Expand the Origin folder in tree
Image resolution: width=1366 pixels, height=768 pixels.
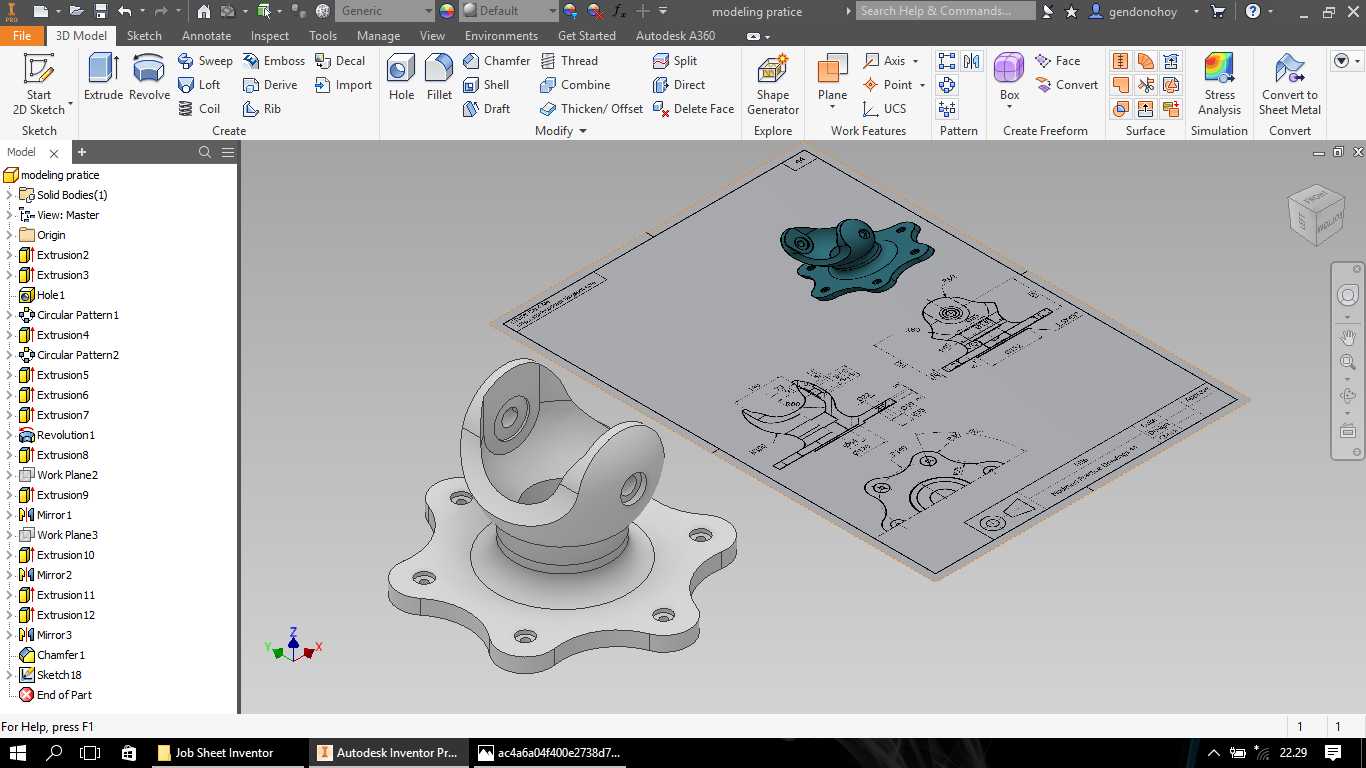10,235
